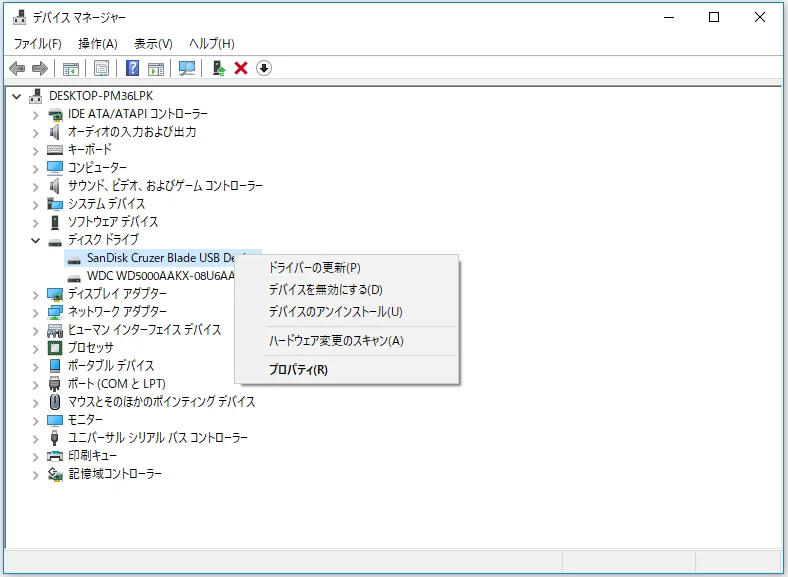Click the blue Help toolbar icon
The height and width of the screenshot is (577, 788).
coord(131,68)
